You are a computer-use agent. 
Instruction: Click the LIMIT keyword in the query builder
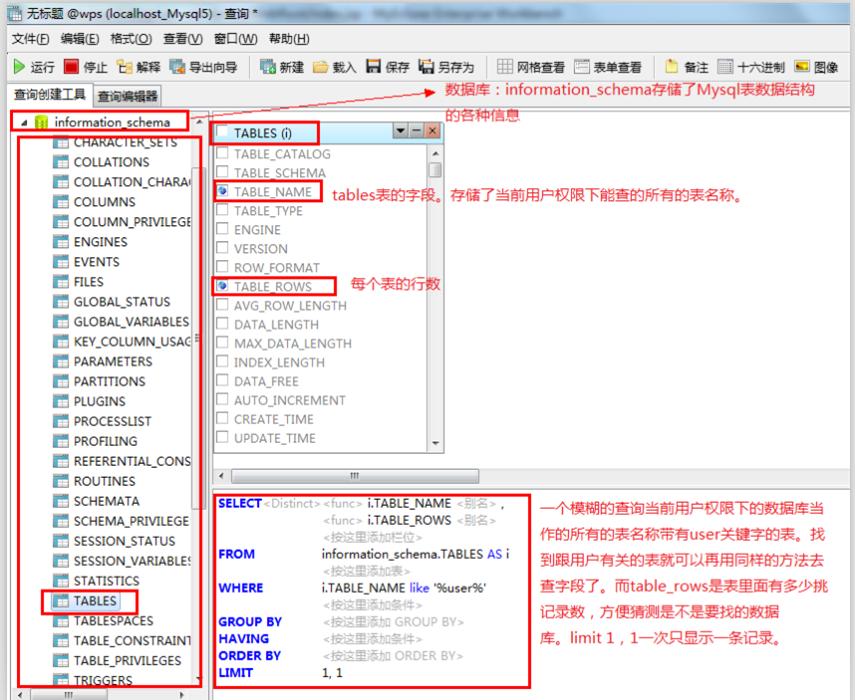(236, 673)
